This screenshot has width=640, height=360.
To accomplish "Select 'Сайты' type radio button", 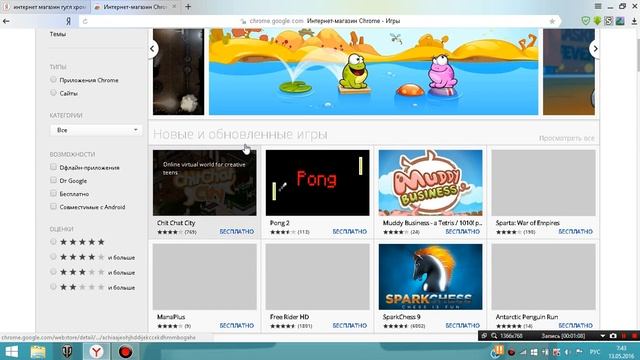I will coord(53,93).
